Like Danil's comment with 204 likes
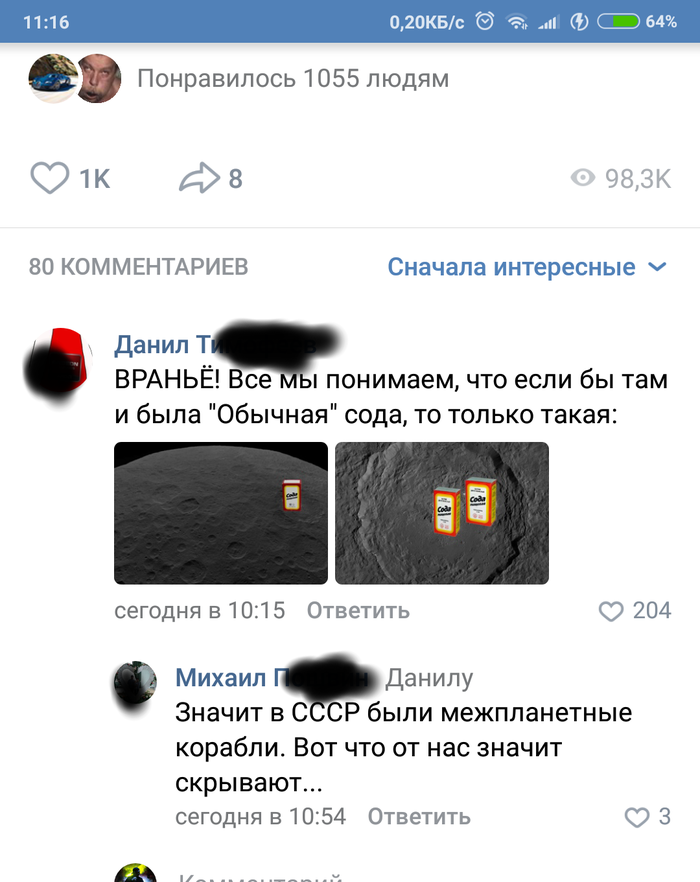The image size is (700, 882). (611, 611)
